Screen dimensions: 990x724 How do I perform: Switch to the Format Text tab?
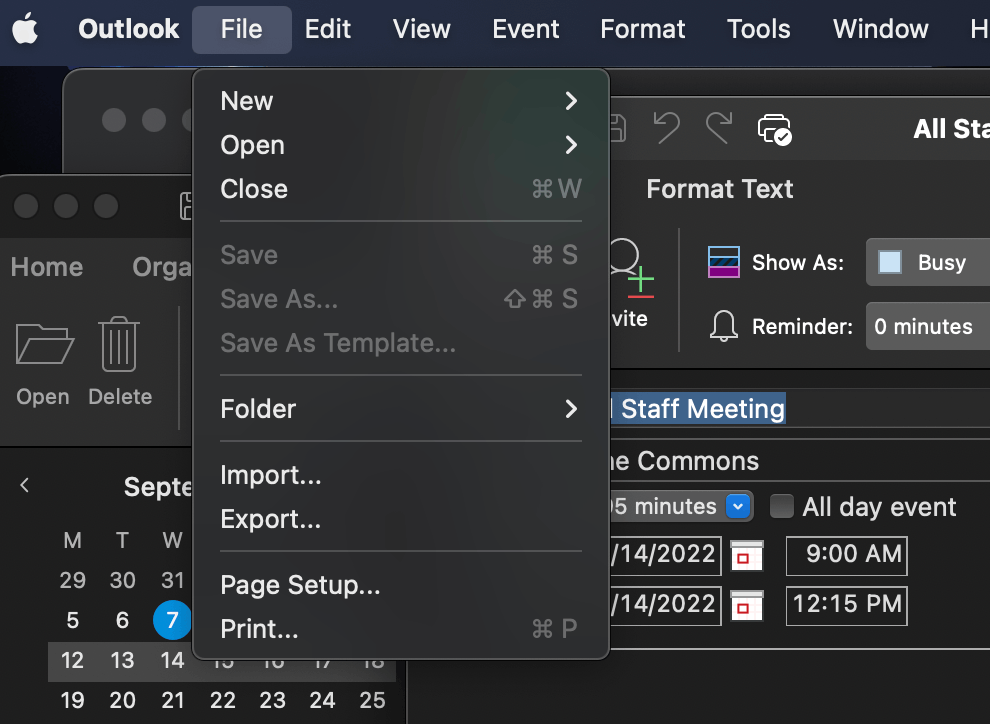click(x=719, y=189)
